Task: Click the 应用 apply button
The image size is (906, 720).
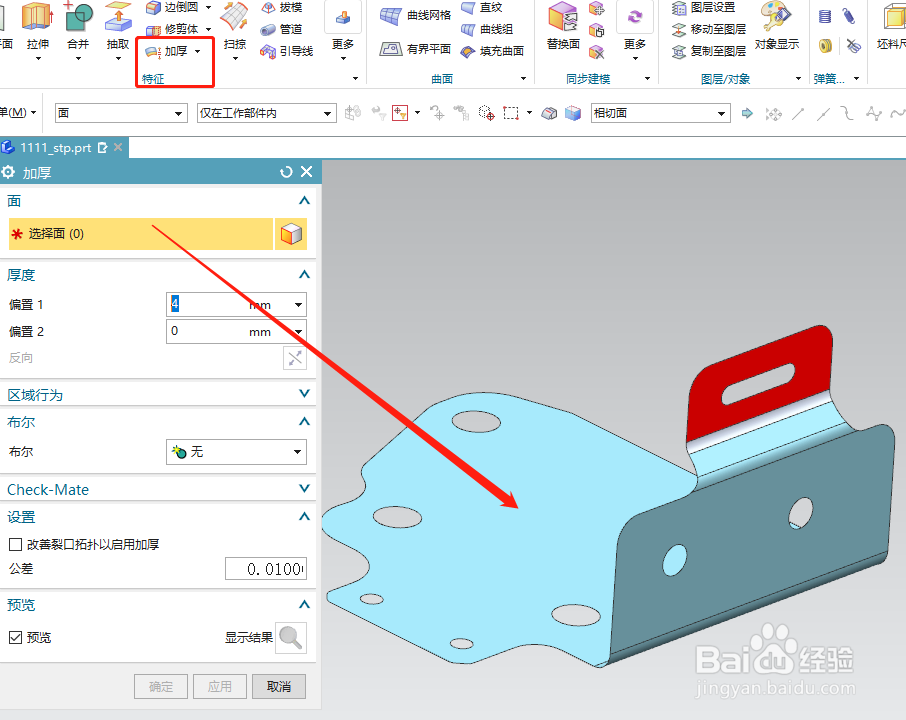Action: pos(220,686)
